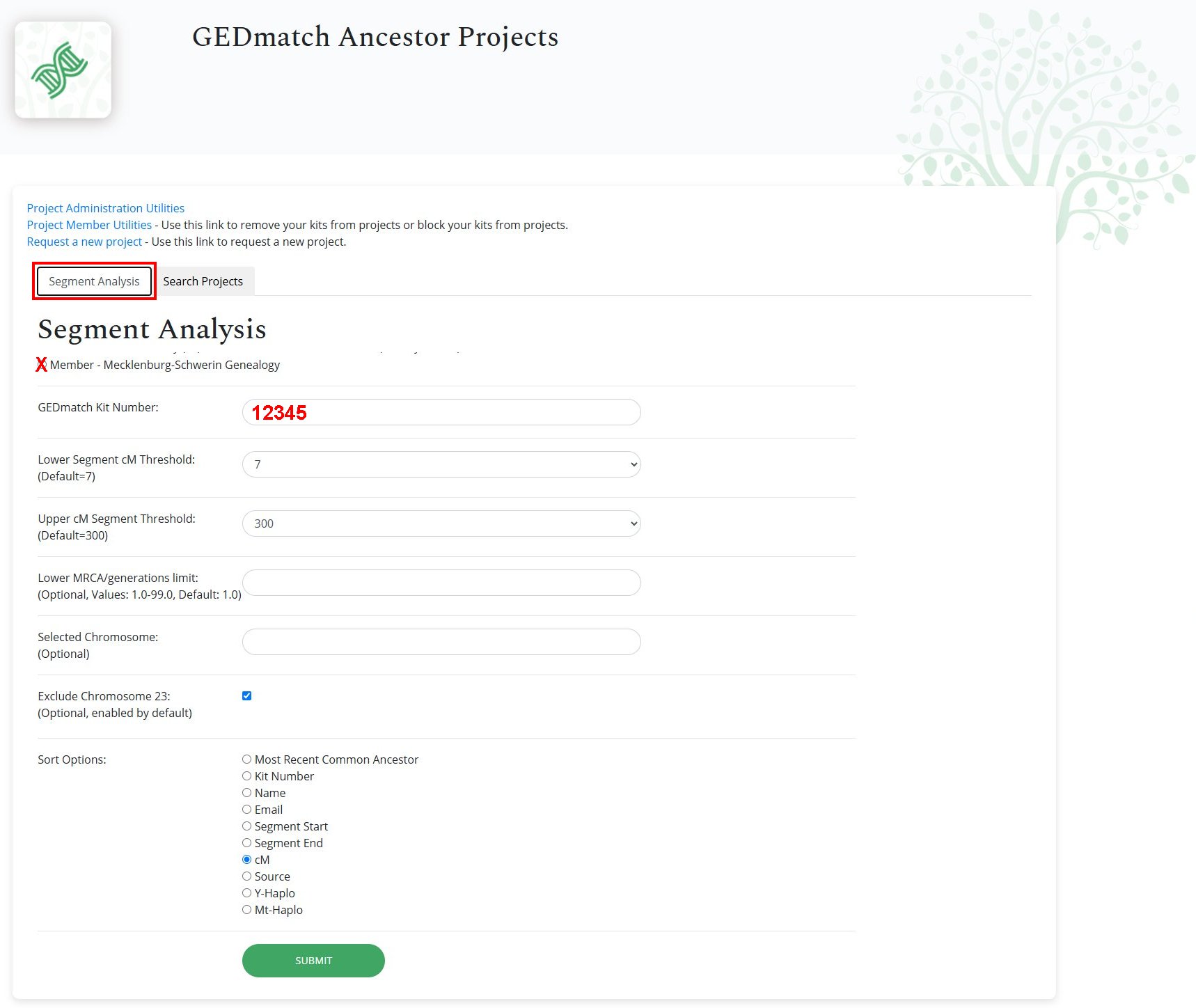The width and height of the screenshot is (1196, 1008).
Task: Select the Source sort option
Action: tap(246, 876)
